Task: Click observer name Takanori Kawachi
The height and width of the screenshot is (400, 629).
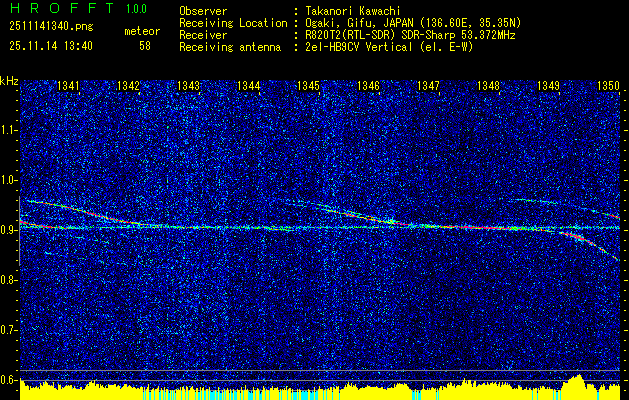Action: click(x=352, y=11)
